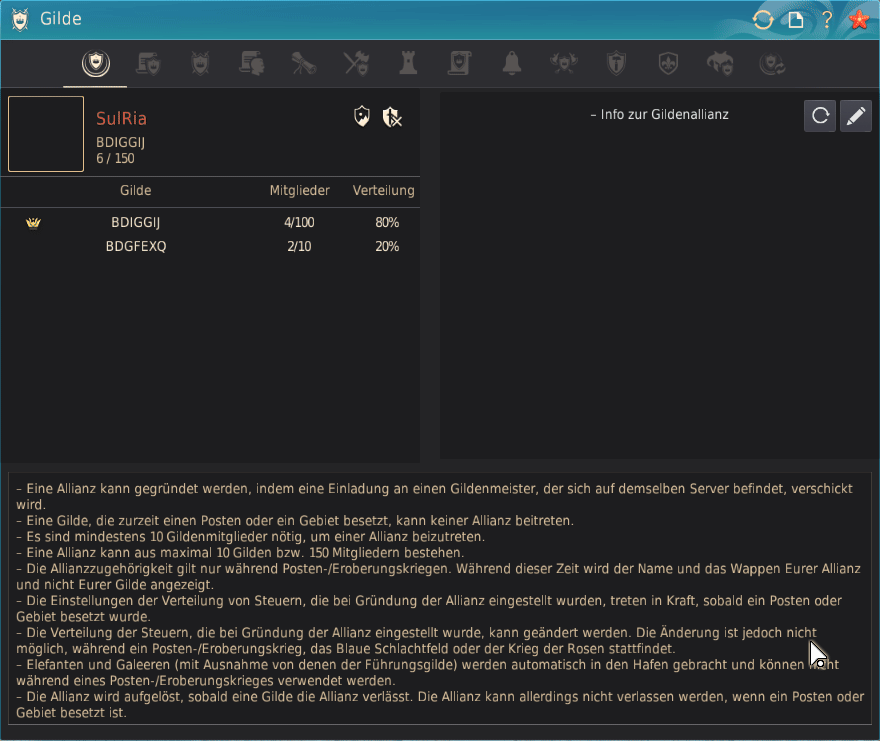Refresh the Gildenallianz info panel

(x=820, y=116)
